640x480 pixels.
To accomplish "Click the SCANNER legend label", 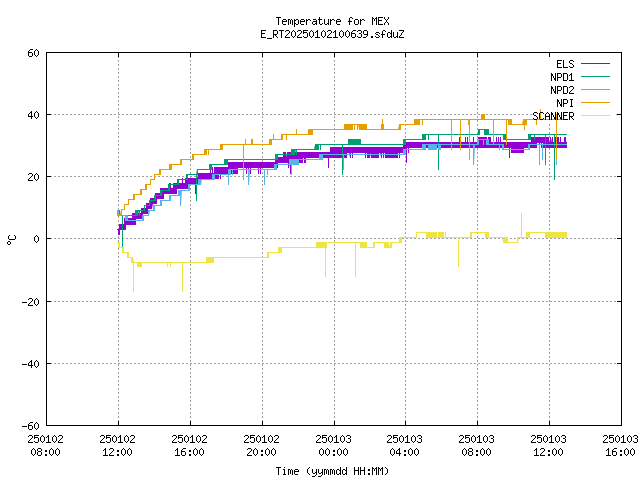I will click(553, 116).
